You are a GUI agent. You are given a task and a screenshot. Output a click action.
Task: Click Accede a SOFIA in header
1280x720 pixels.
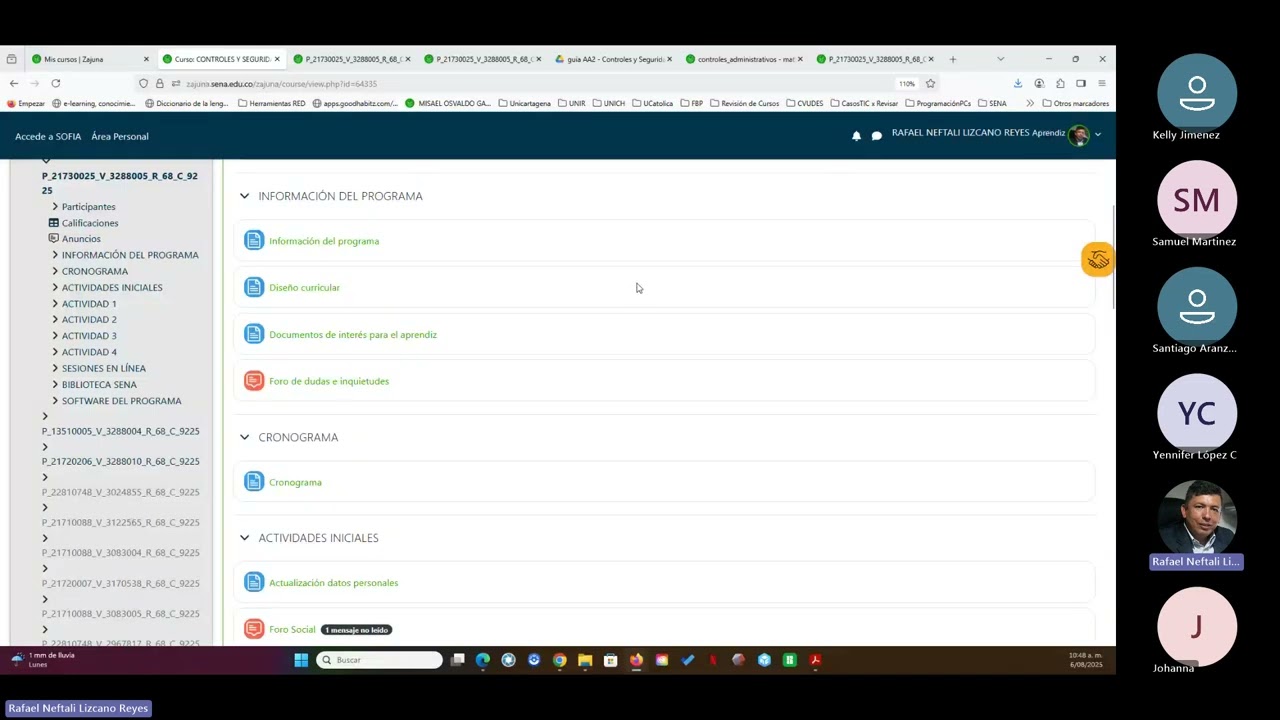point(48,136)
